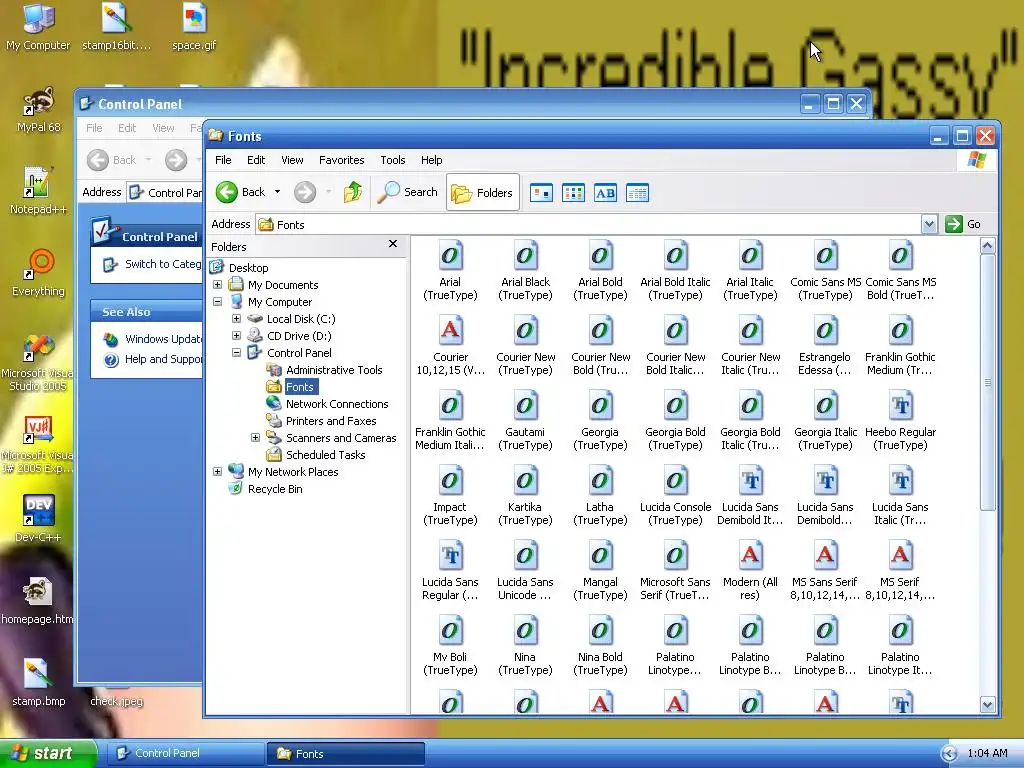Switch to Large Icons view
1024x768 pixels.
tap(541, 193)
